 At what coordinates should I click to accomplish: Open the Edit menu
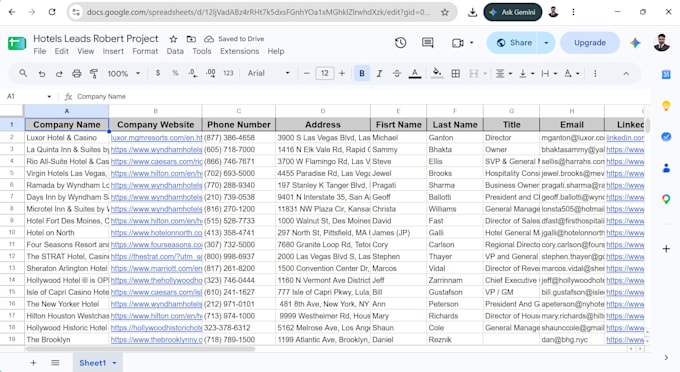pos(61,51)
